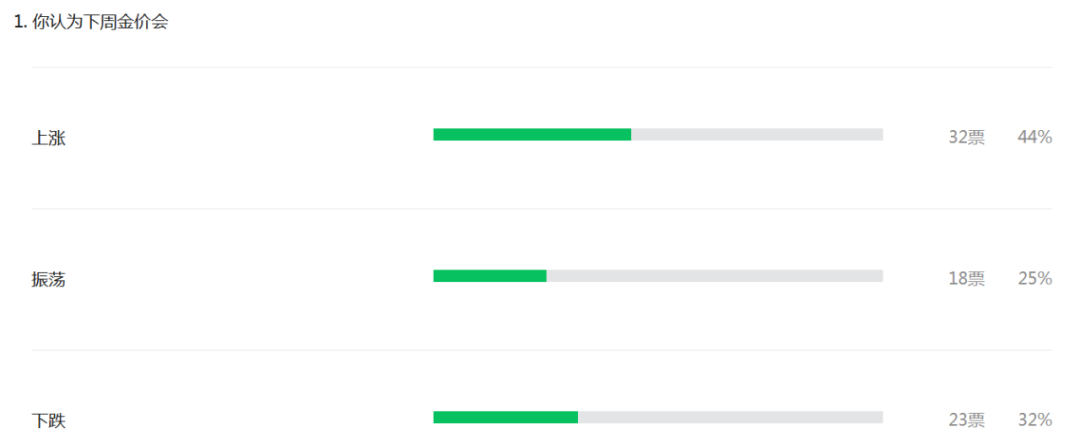Click the gray remainder of 振荡 bar
Screen dimensions: 1080x440
click(715, 275)
